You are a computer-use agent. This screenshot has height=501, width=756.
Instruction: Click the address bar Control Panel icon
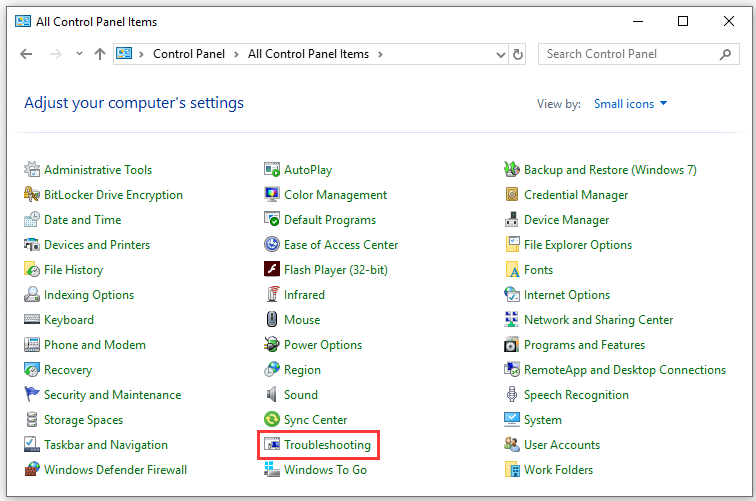[x=124, y=53]
